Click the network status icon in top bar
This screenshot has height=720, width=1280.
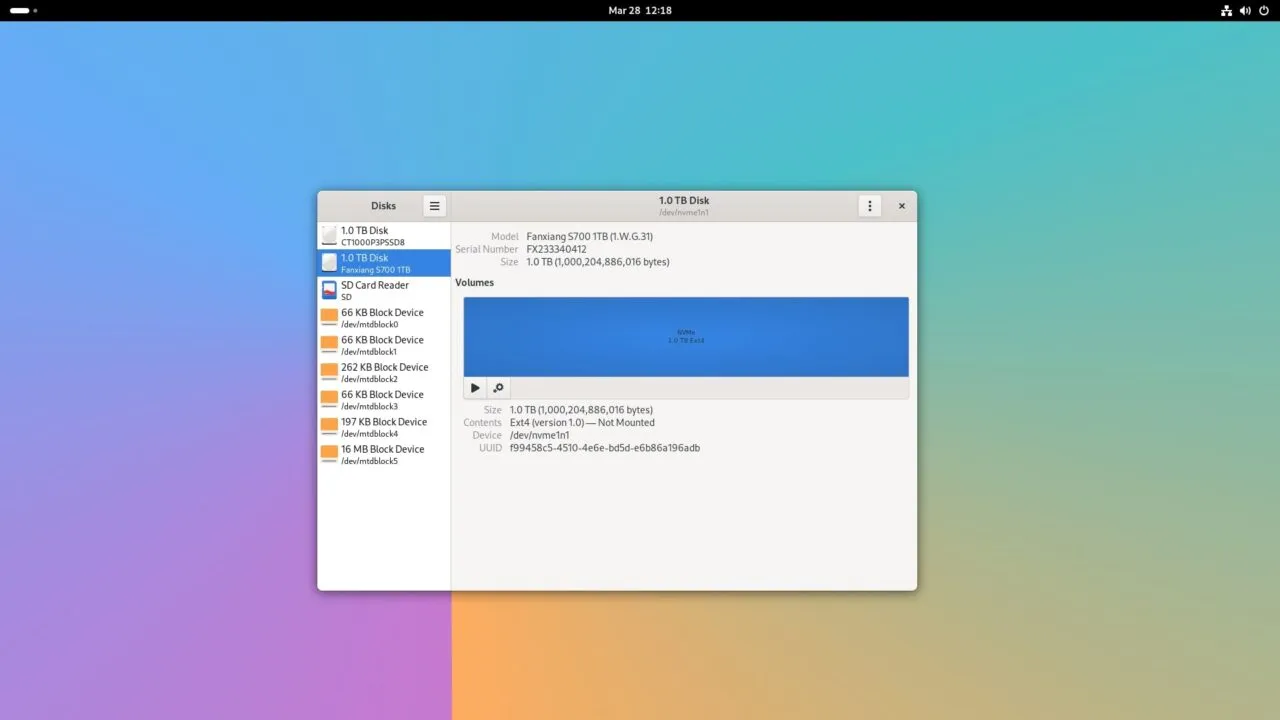1227,10
